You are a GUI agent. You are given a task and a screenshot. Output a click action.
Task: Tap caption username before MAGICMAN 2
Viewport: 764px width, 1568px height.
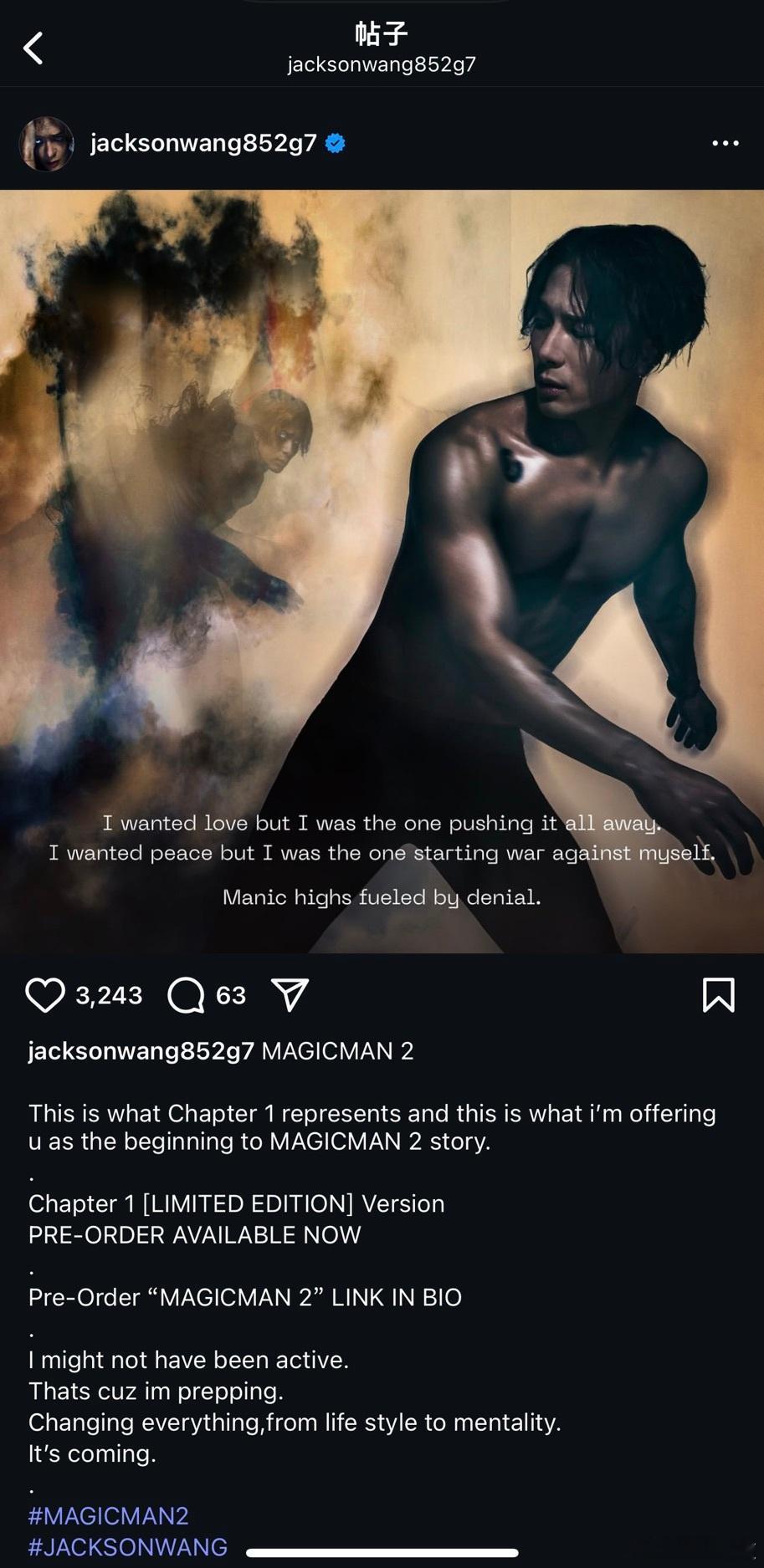point(141,1051)
